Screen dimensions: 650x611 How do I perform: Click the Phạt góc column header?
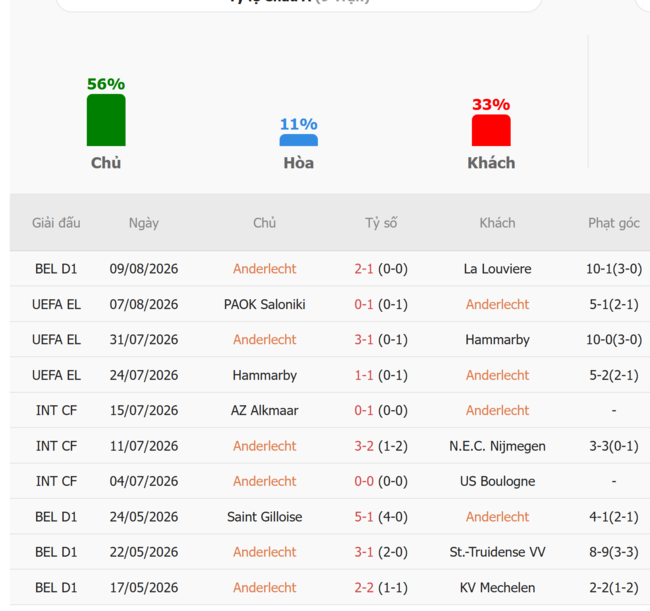tap(614, 223)
